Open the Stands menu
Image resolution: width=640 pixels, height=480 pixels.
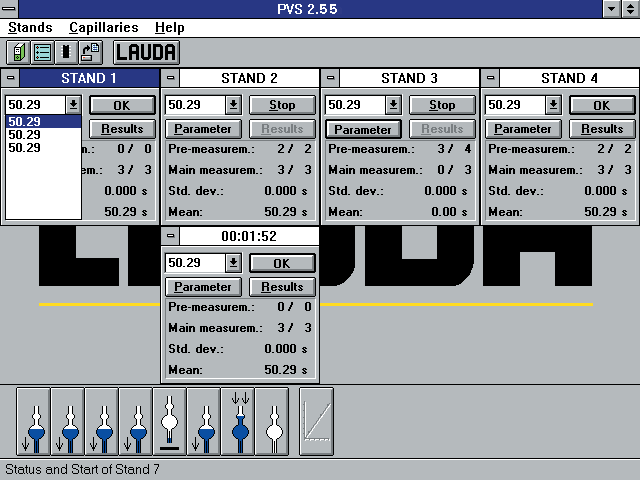coord(30,28)
